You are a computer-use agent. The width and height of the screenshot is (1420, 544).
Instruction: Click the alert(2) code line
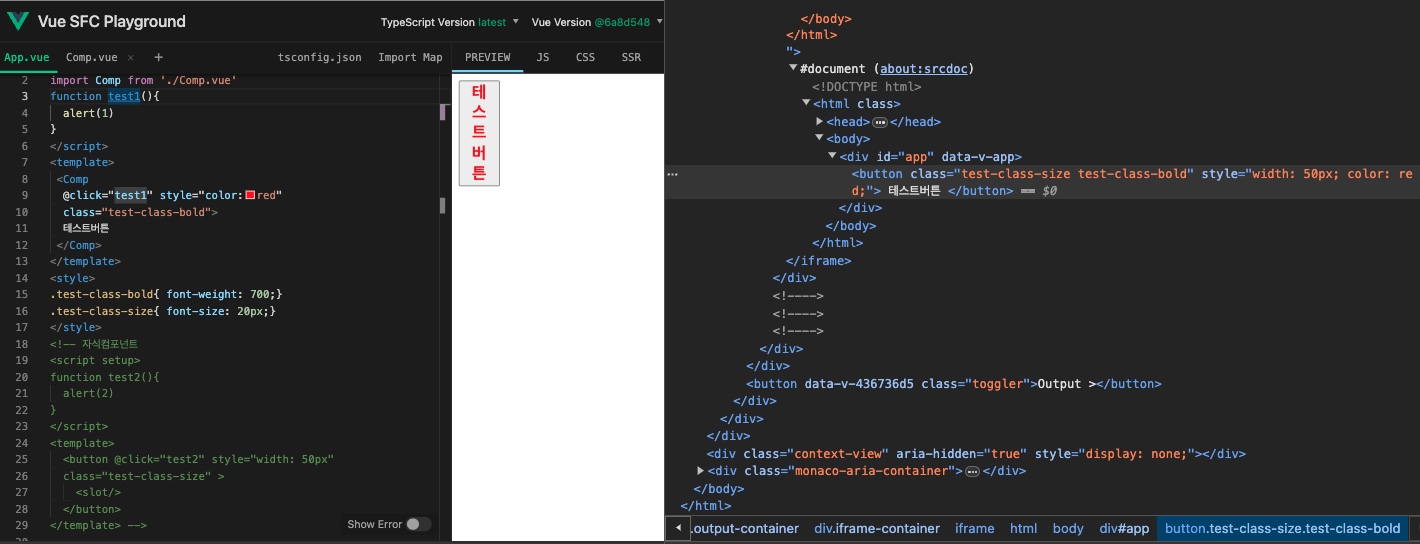pyautogui.click(x=88, y=393)
